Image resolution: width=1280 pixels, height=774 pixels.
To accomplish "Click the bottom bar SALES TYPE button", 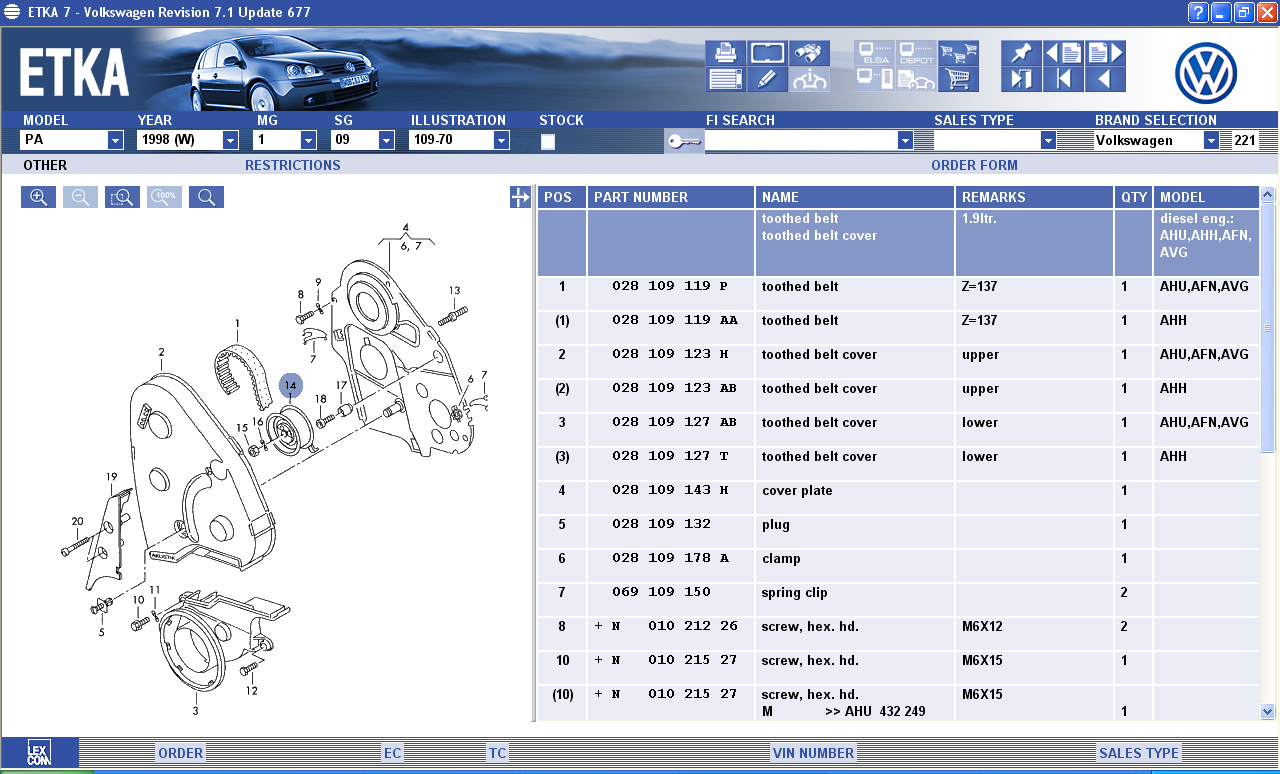I will coord(1139,753).
